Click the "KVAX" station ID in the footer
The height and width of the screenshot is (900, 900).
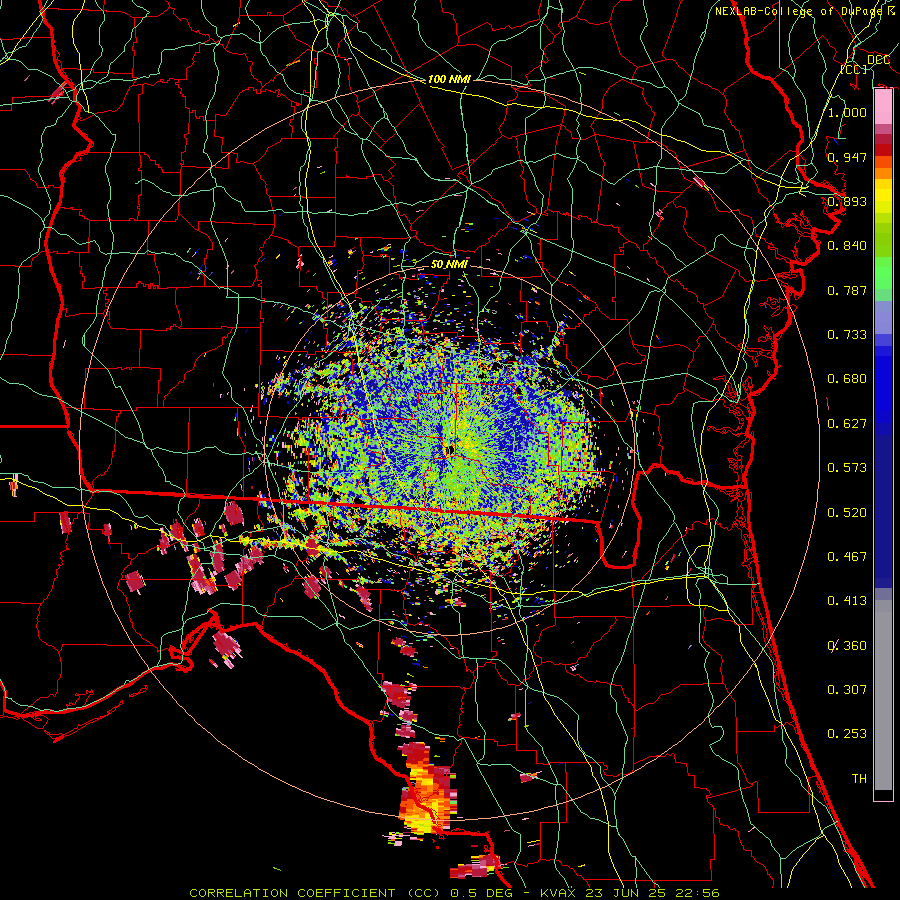(559, 893)
